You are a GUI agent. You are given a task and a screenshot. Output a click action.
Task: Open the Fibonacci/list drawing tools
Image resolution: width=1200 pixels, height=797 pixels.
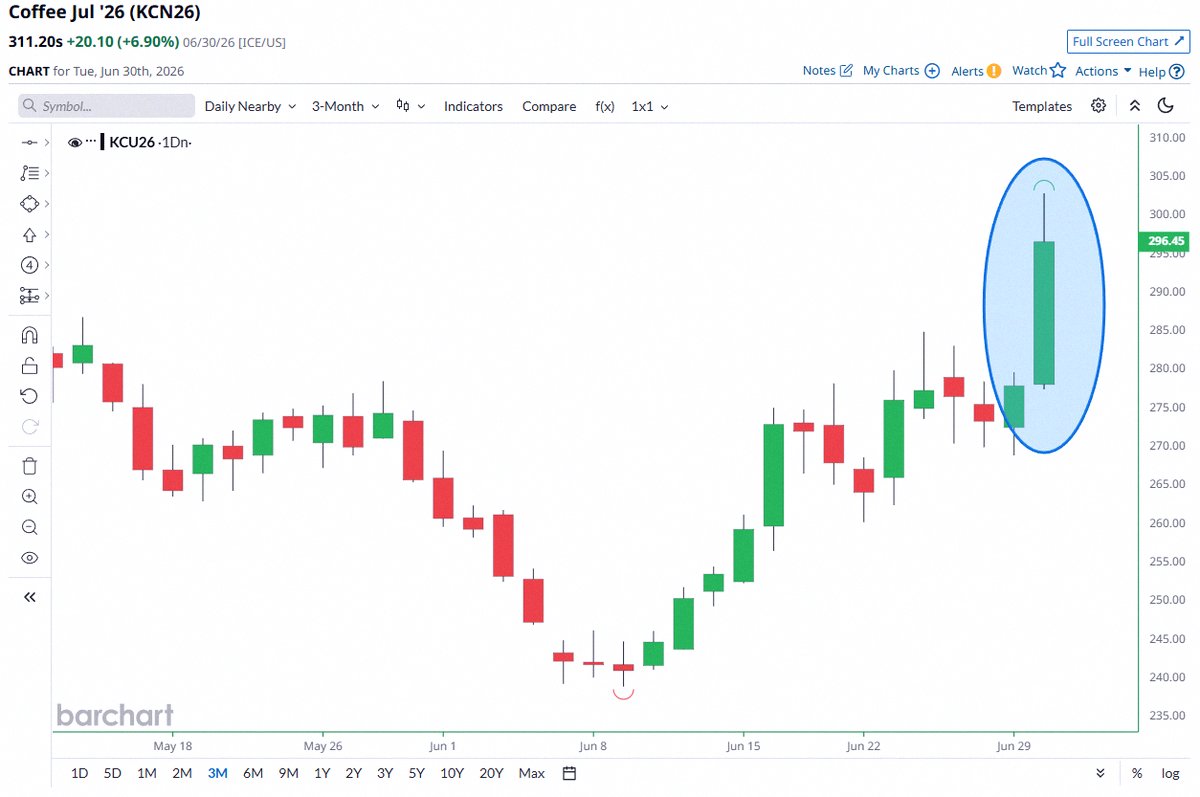(29, 173)
